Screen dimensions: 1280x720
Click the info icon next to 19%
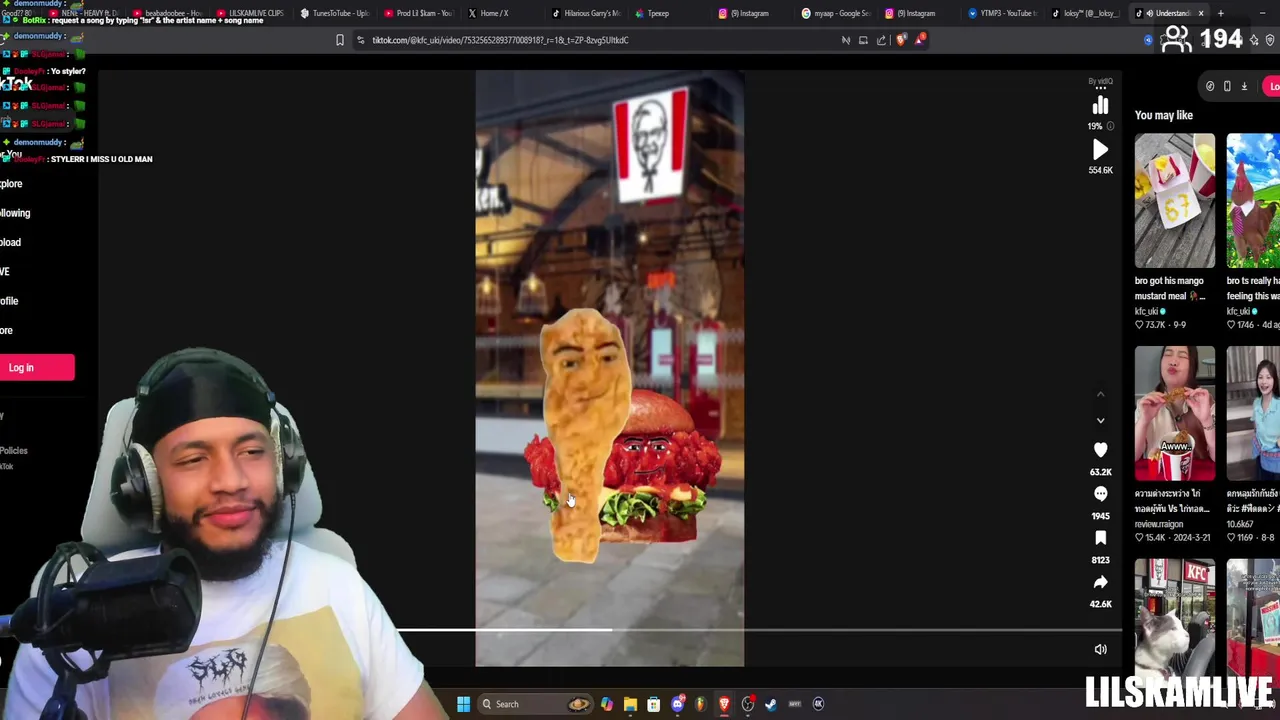pos(1110,126)
